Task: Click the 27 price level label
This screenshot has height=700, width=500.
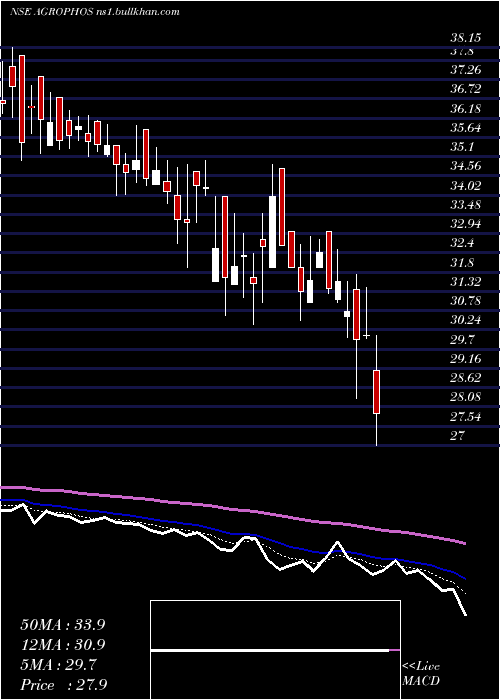Action: coord(458,435)
